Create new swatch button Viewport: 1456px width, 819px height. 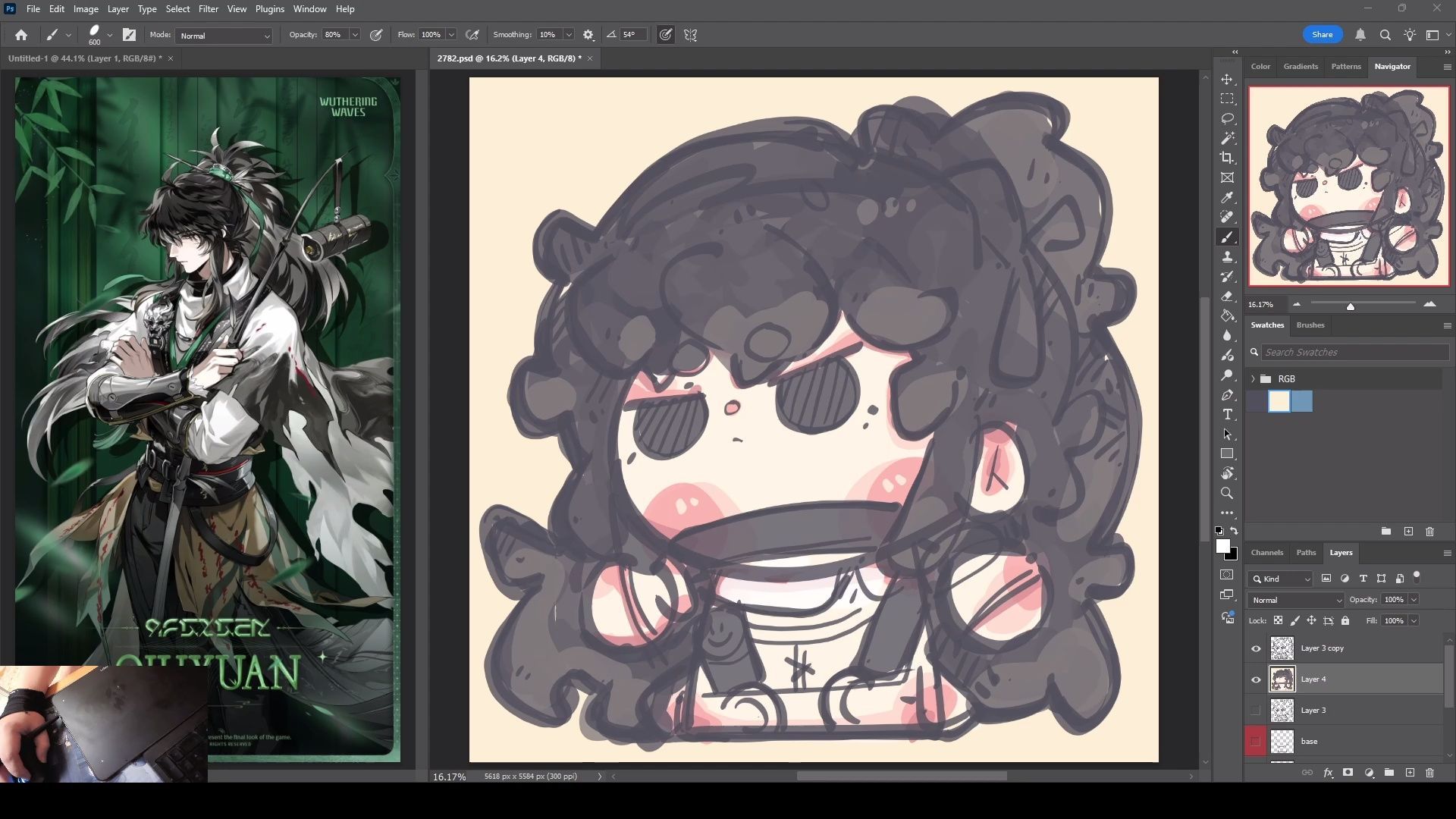pos(1408,532)
